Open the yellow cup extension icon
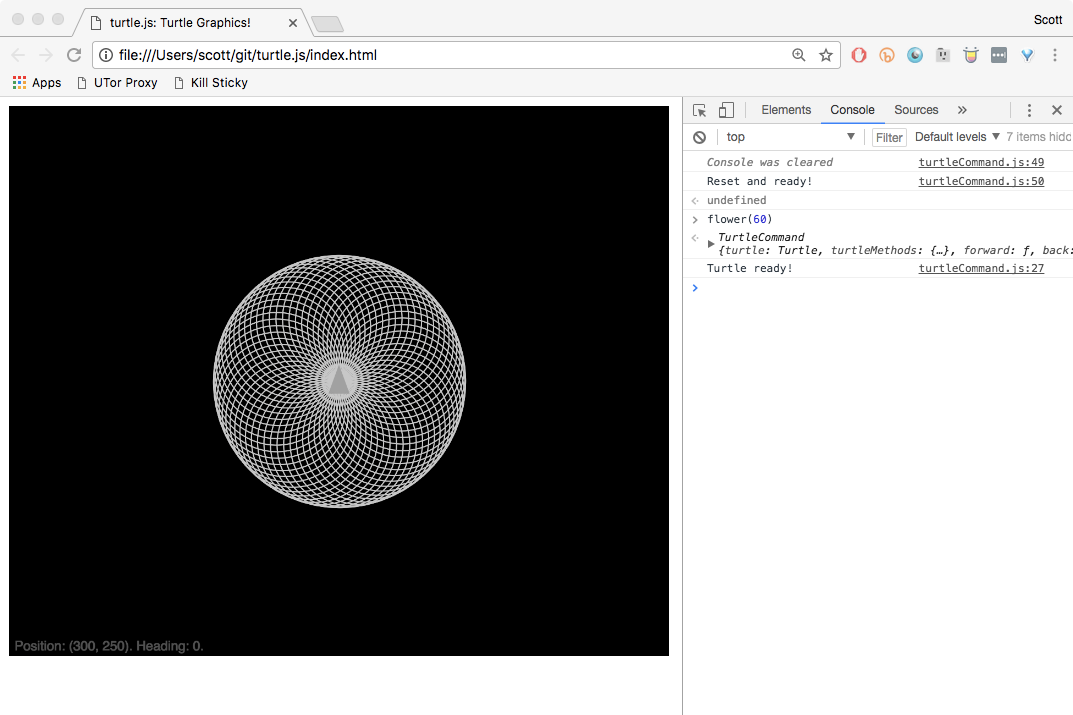Screen dimensions: 1073x715 point(970,55)
